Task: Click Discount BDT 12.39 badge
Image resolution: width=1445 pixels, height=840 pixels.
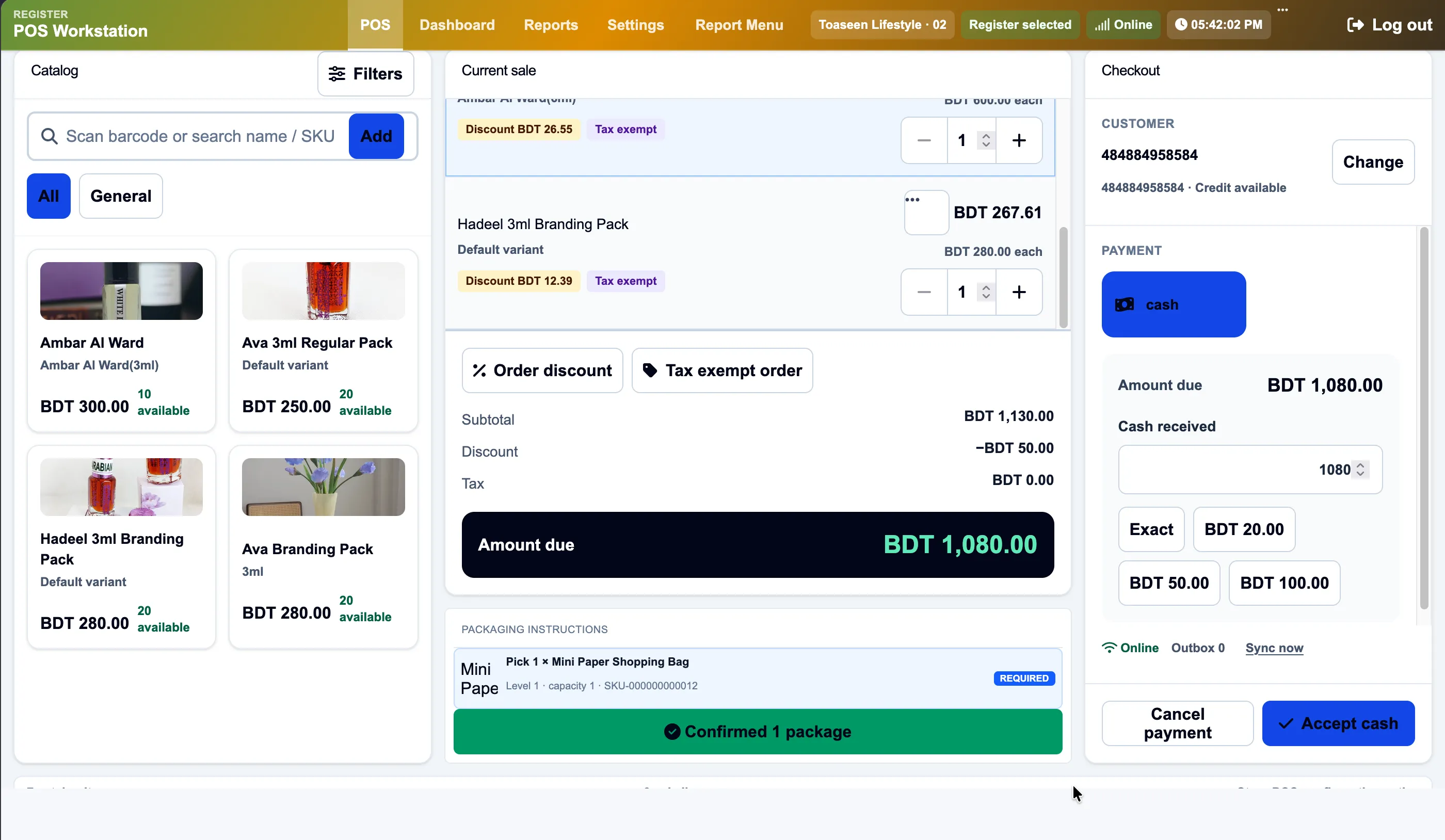Action: pyautogui.click(x=518, y=281)
